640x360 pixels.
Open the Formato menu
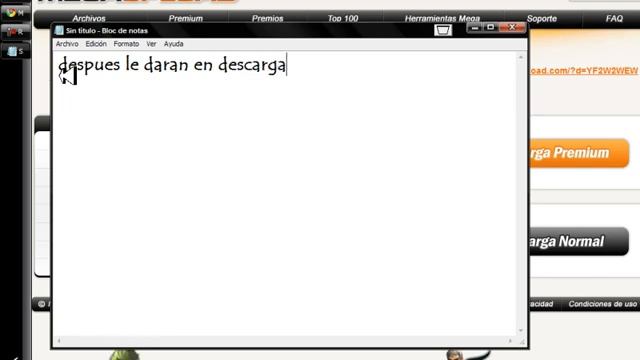click(126, 44)
